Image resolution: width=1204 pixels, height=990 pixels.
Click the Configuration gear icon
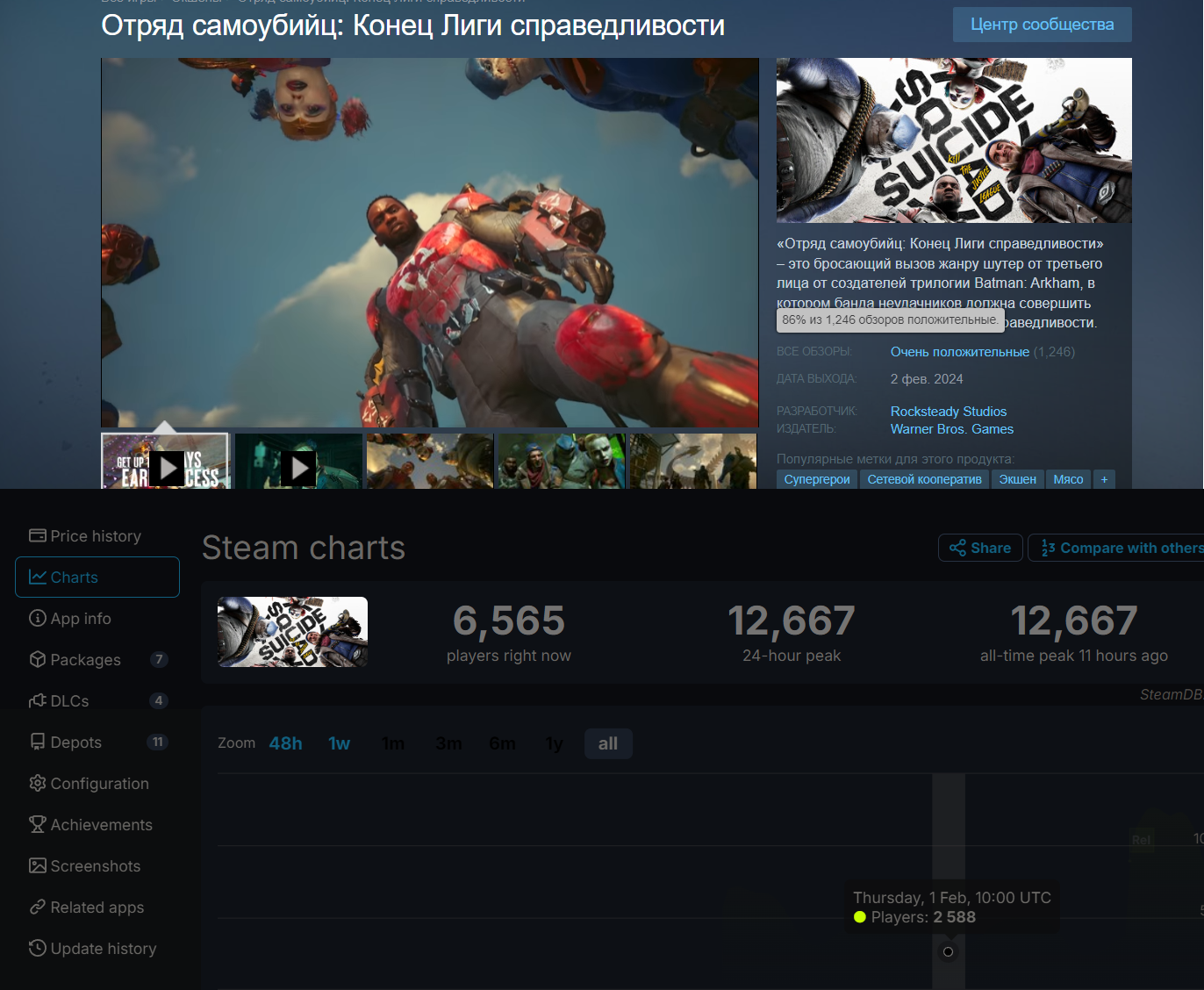[x=38, y=783]
